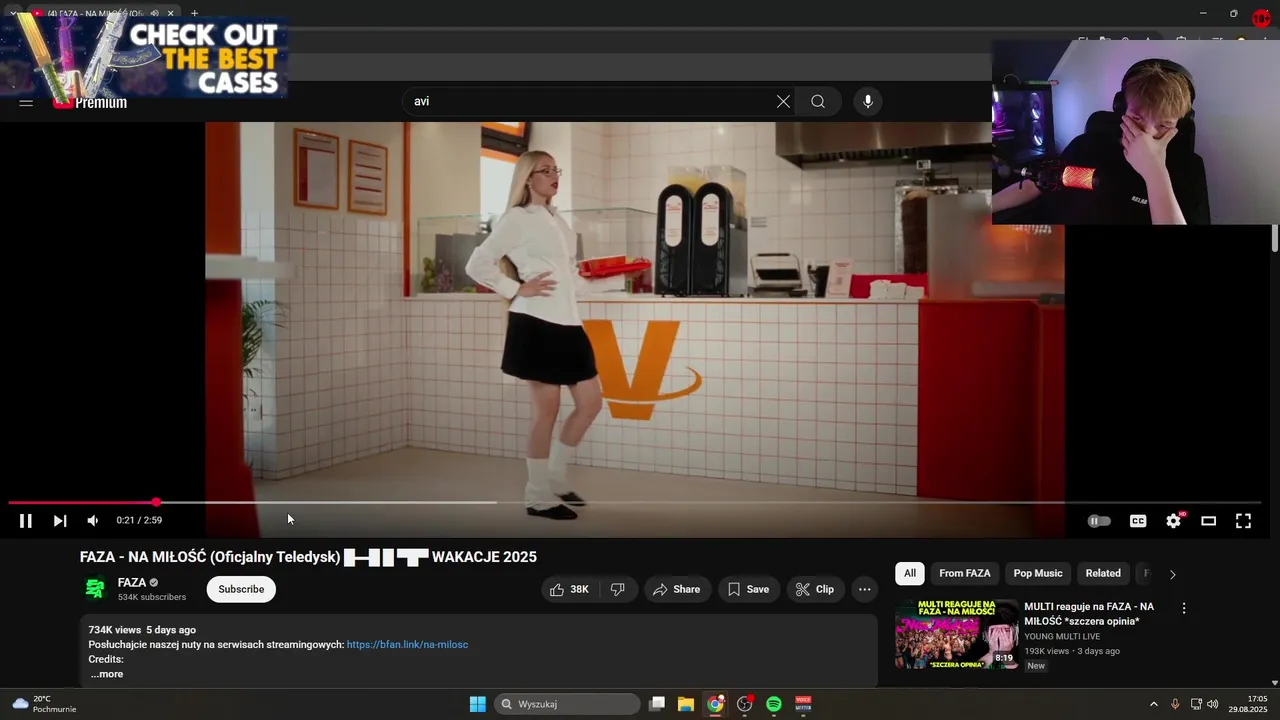Run the search with magnifier button

click(818, 101)
